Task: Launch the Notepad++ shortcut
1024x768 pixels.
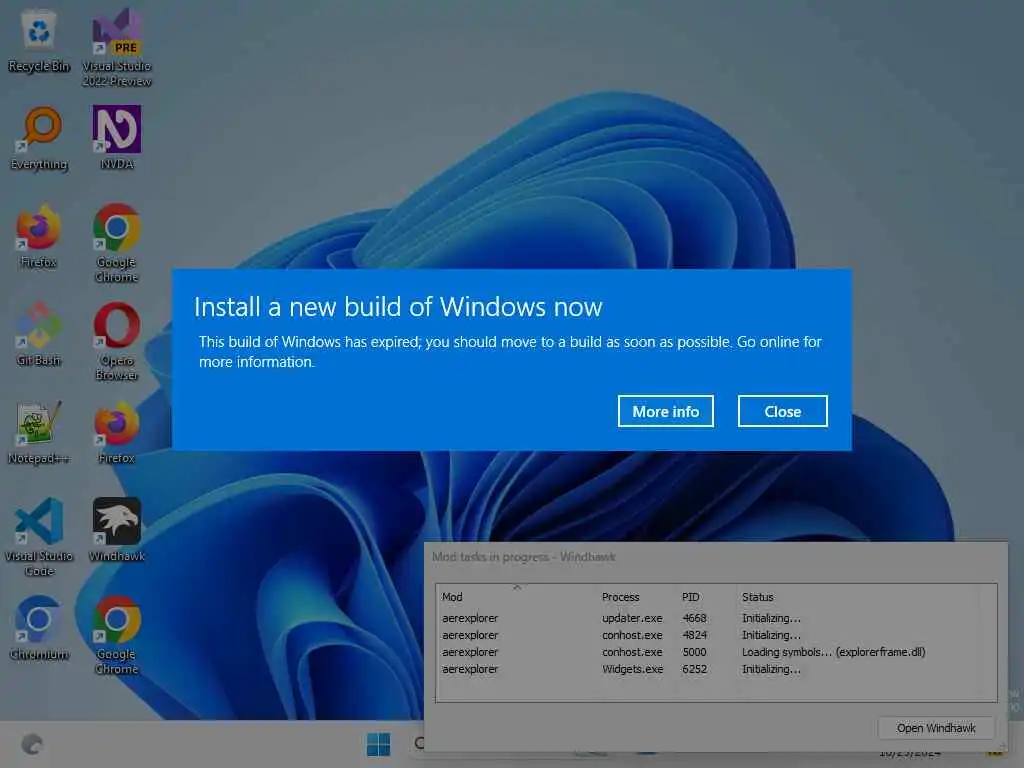Action: 39,432
